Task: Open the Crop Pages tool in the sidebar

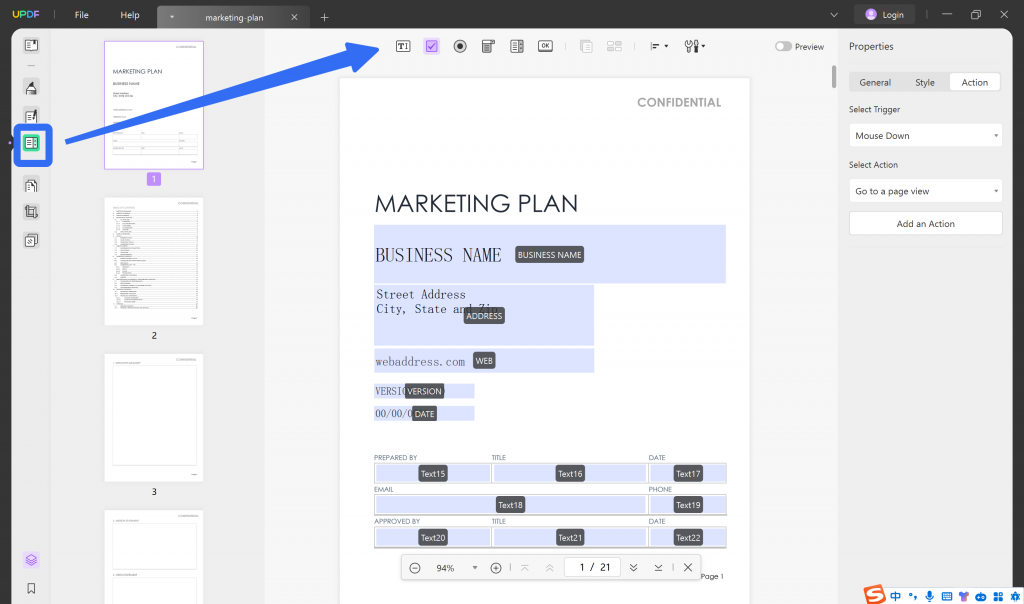Action: 31,211
